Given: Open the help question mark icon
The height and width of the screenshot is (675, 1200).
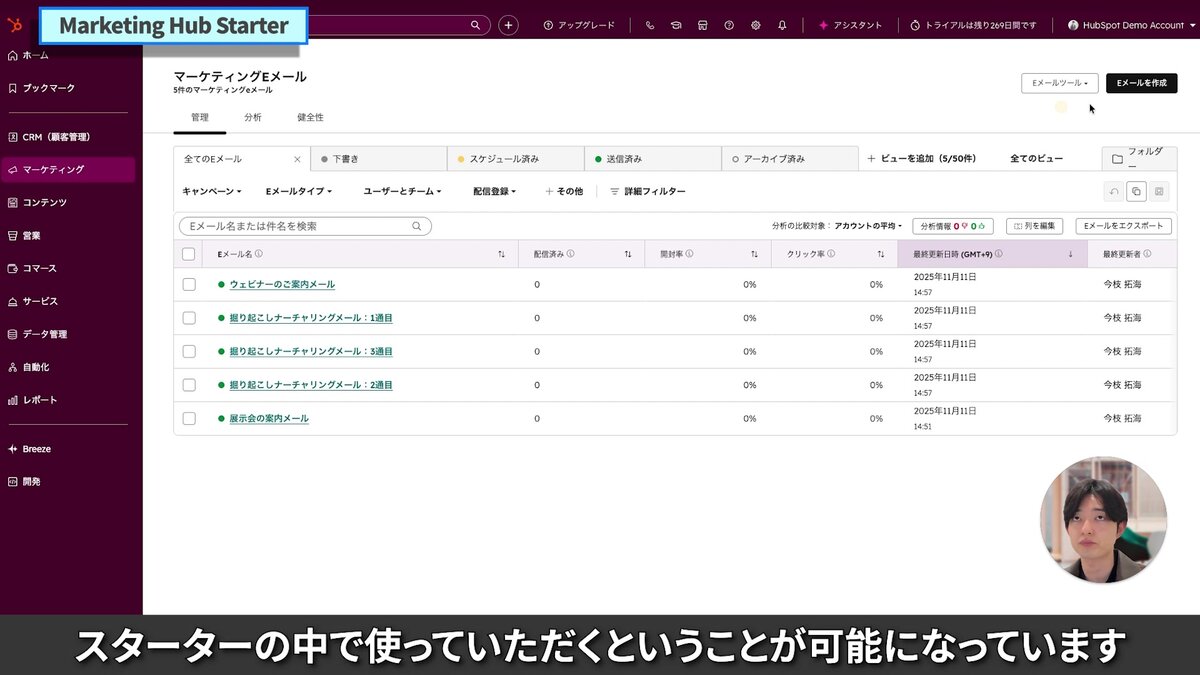Looking at the screenshot, I should 729,24.
